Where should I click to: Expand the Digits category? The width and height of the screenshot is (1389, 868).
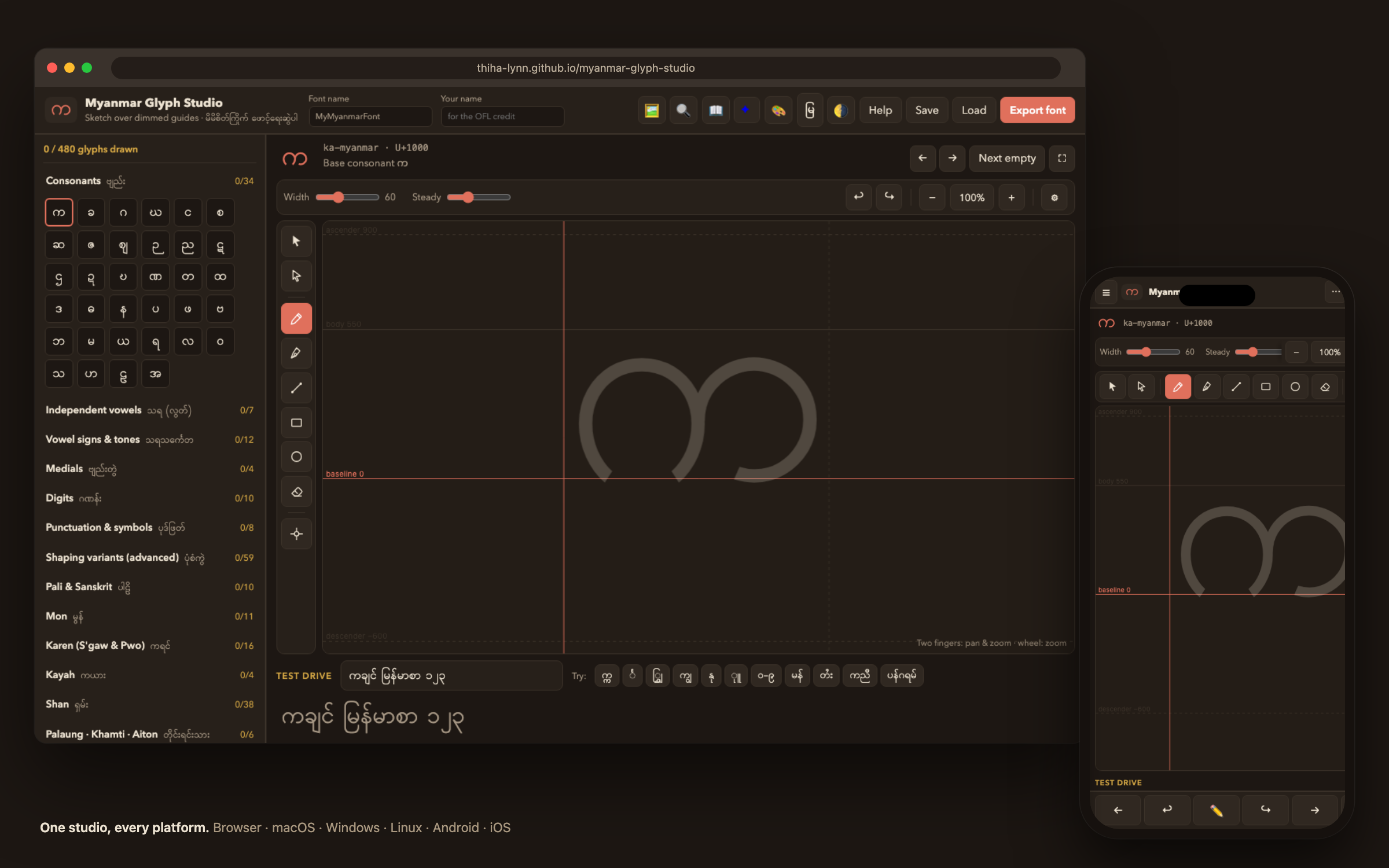[149, 498]
